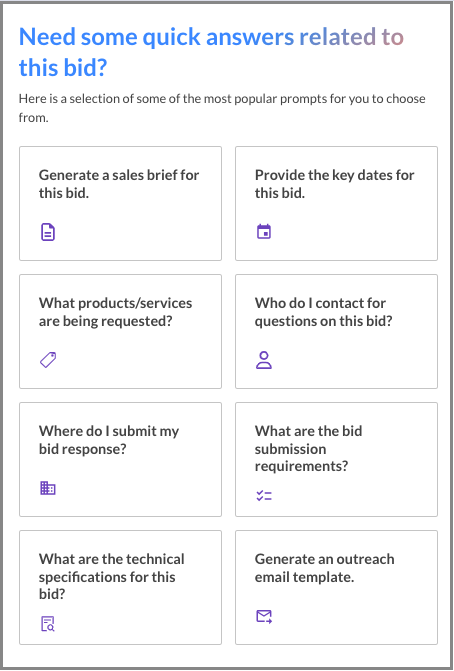
Task: Choose 'What products/services are being requested?' prompt
Action: [120, 331]
